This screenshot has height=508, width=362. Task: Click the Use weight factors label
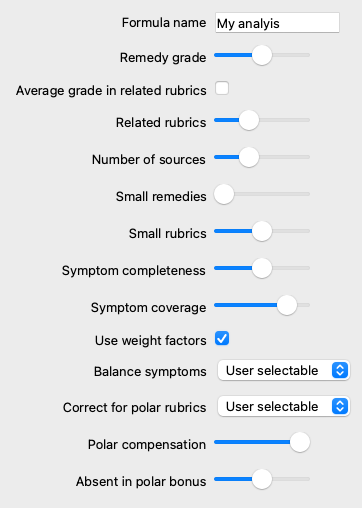[151, 341]
